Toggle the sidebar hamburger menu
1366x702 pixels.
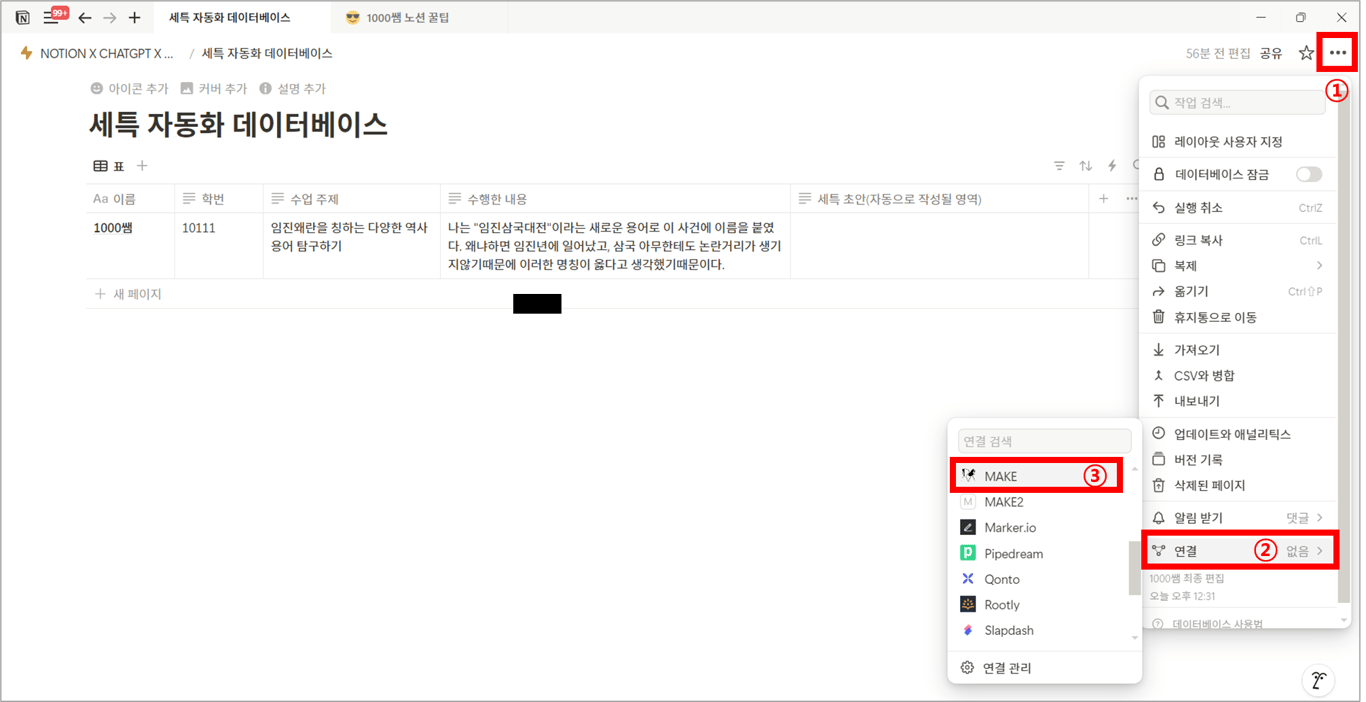click(x=50, y=18)
